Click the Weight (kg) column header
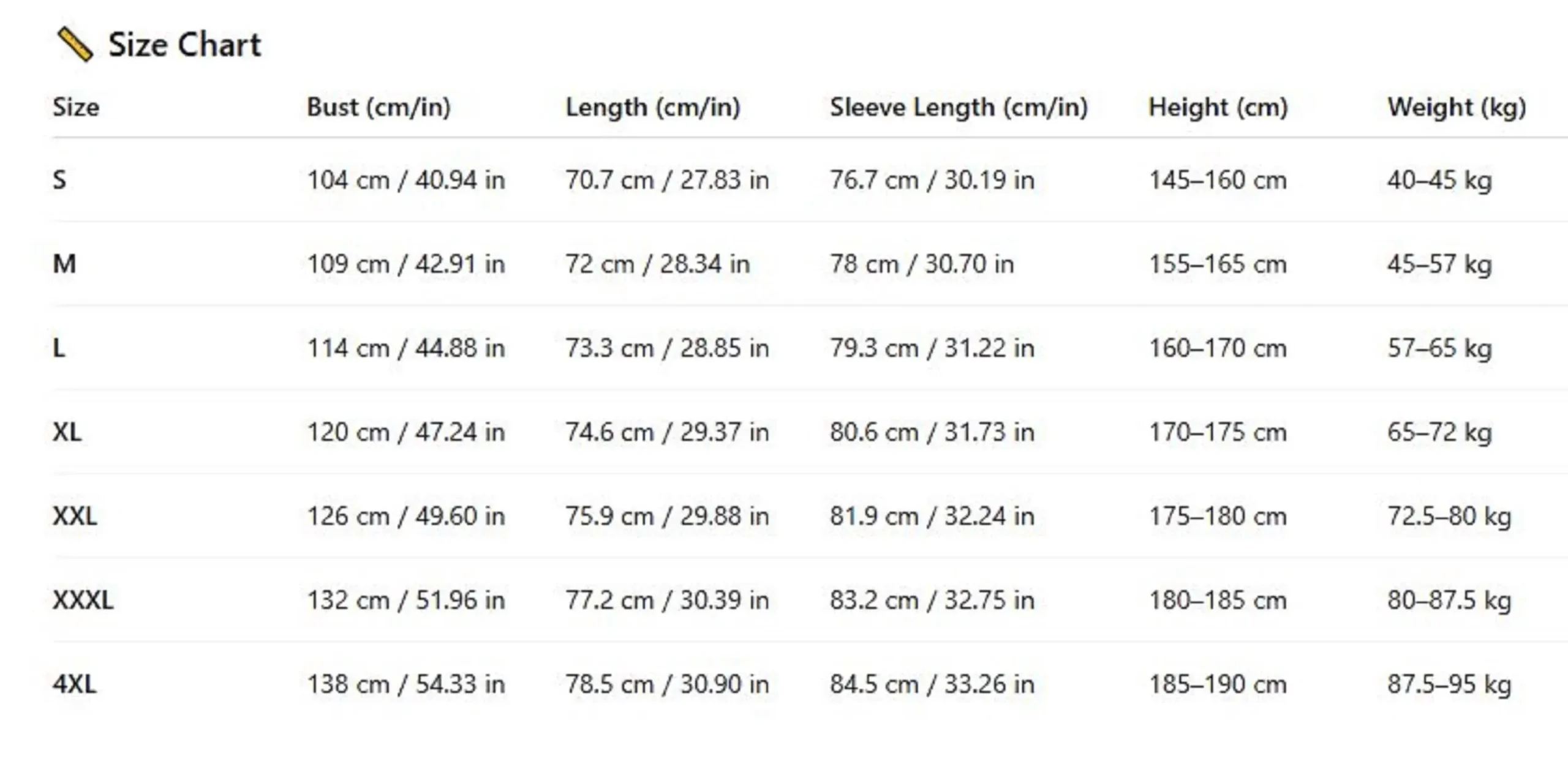1568x764 pixels. (x=1457, y=107)
